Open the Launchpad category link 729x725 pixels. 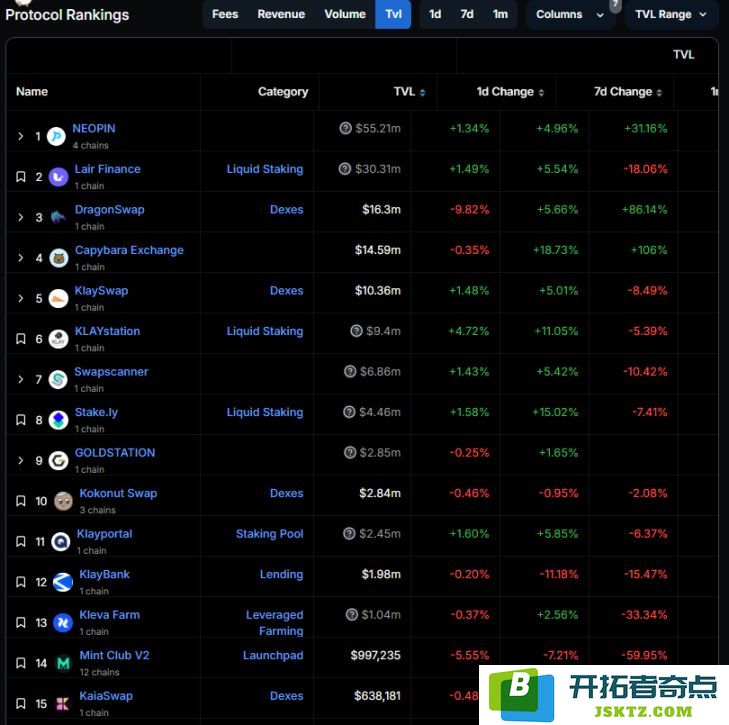(x=273, y=655)
